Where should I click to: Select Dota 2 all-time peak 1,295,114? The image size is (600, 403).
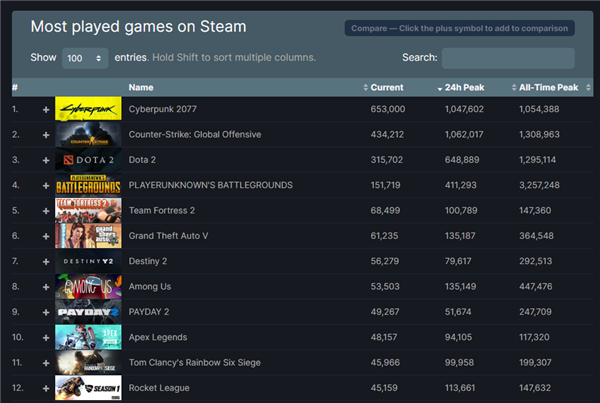click(x=537, y=160)
